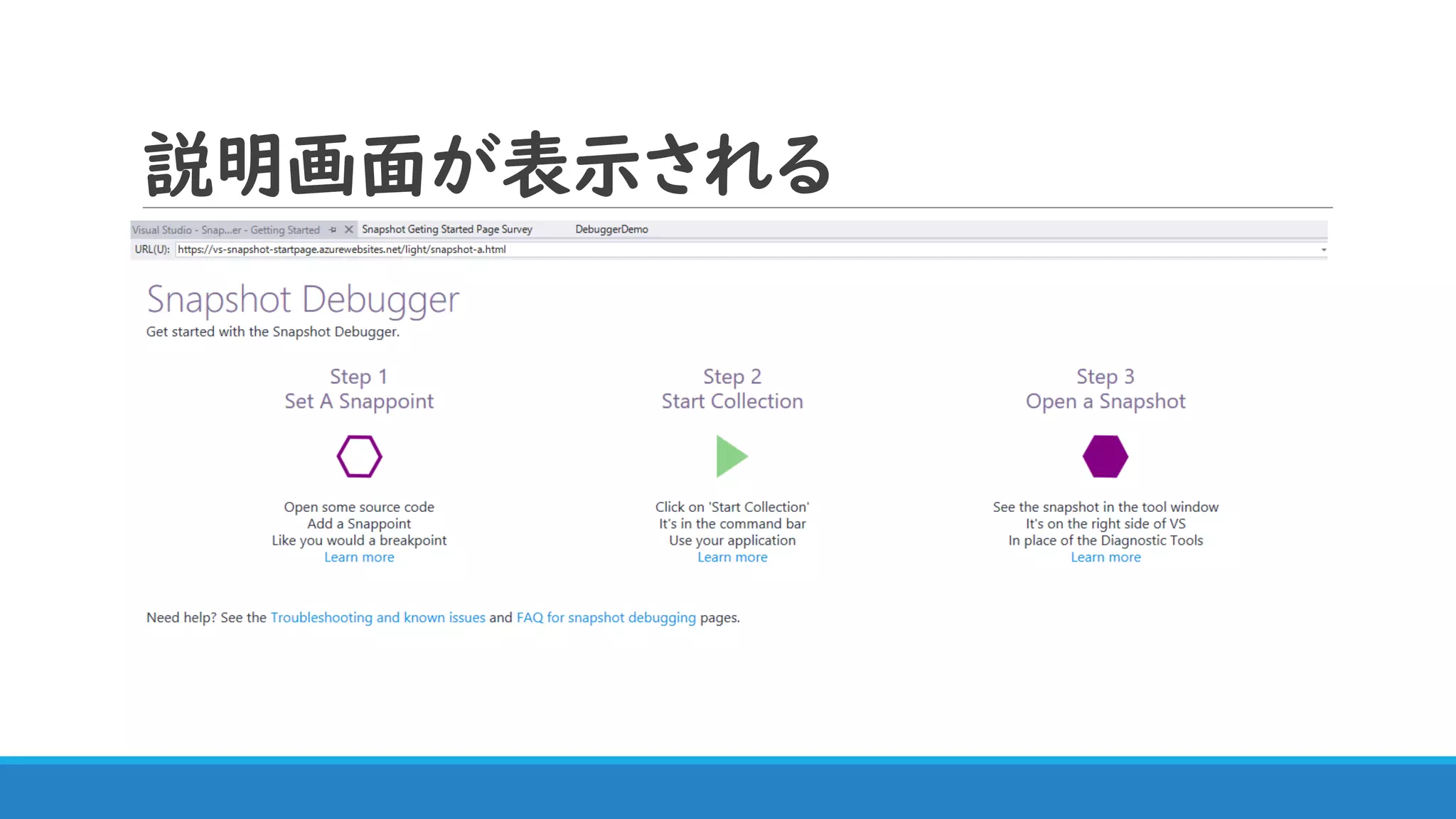1456x819 pixels.
Task: Click 'Add a Snappoint' text
Action: pyautogui.click(x=359, y=524)
